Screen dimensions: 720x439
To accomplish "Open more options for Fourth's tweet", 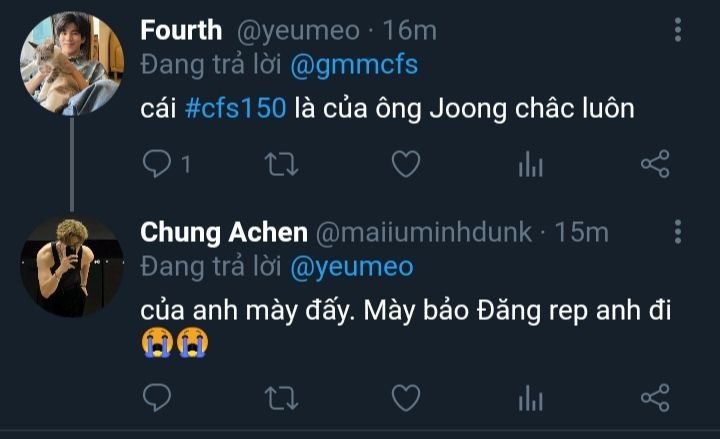I will 678,31.
